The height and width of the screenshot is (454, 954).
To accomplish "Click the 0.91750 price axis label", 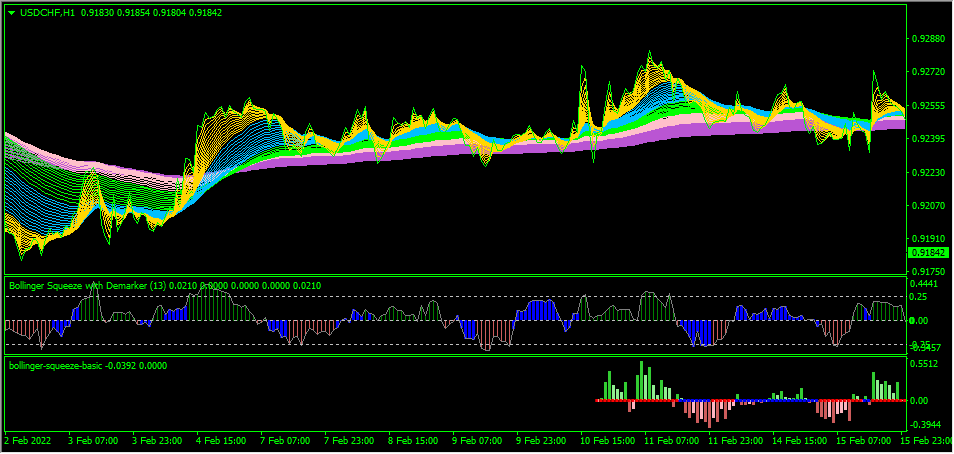I will (x=928, y=271).
